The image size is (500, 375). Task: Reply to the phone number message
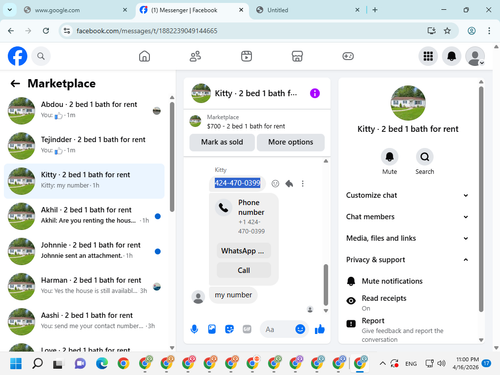[x=289, y=184]
